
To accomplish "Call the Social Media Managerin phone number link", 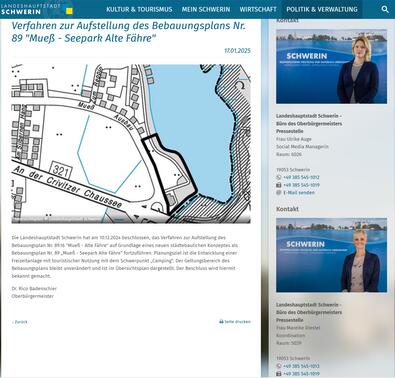I will [x=301, y=177].
